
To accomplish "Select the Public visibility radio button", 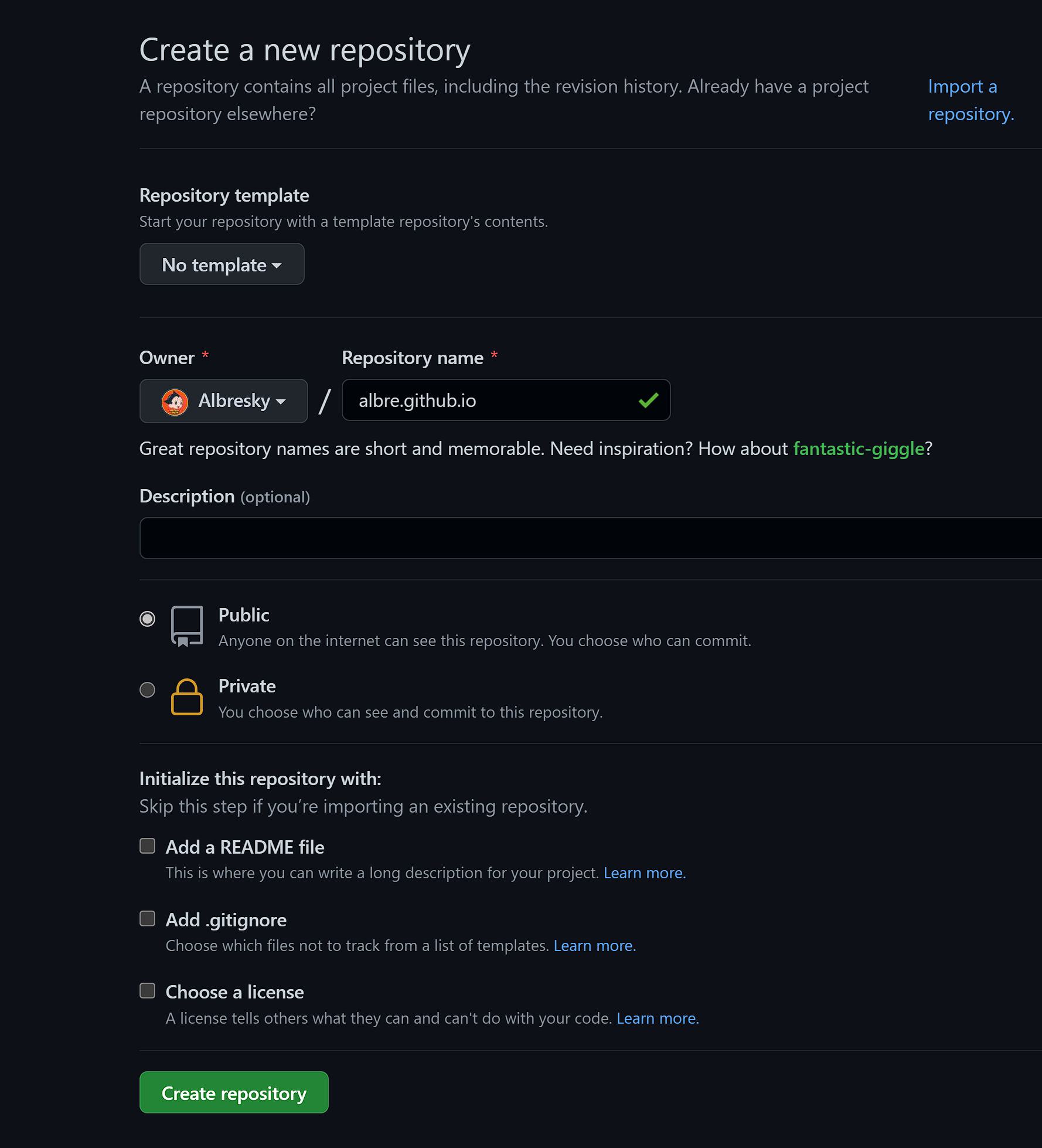I will pyautogui.click(x=148, y=619).
